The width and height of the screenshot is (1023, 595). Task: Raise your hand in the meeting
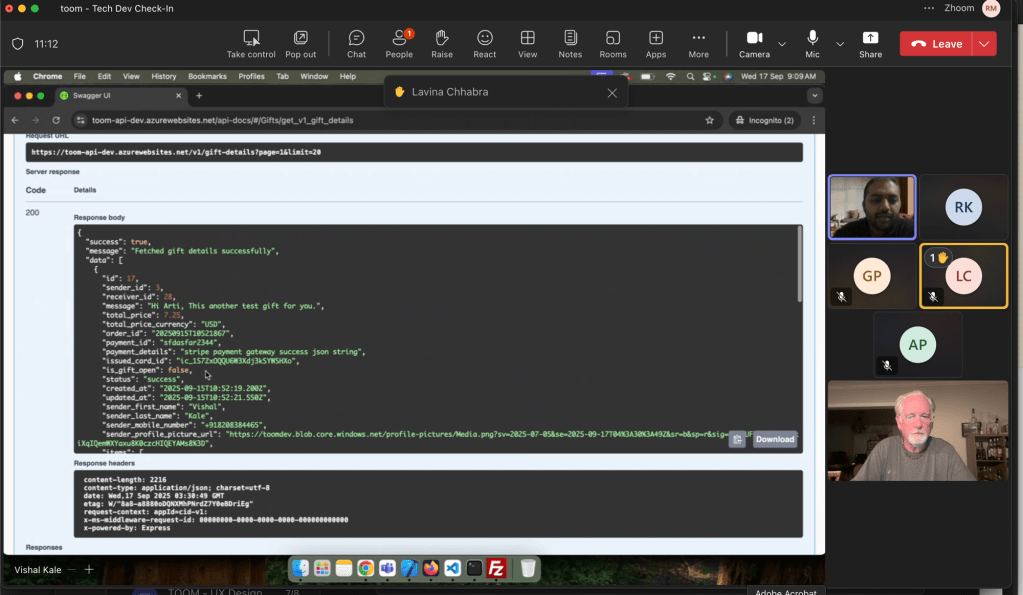[x=442, y=43]
